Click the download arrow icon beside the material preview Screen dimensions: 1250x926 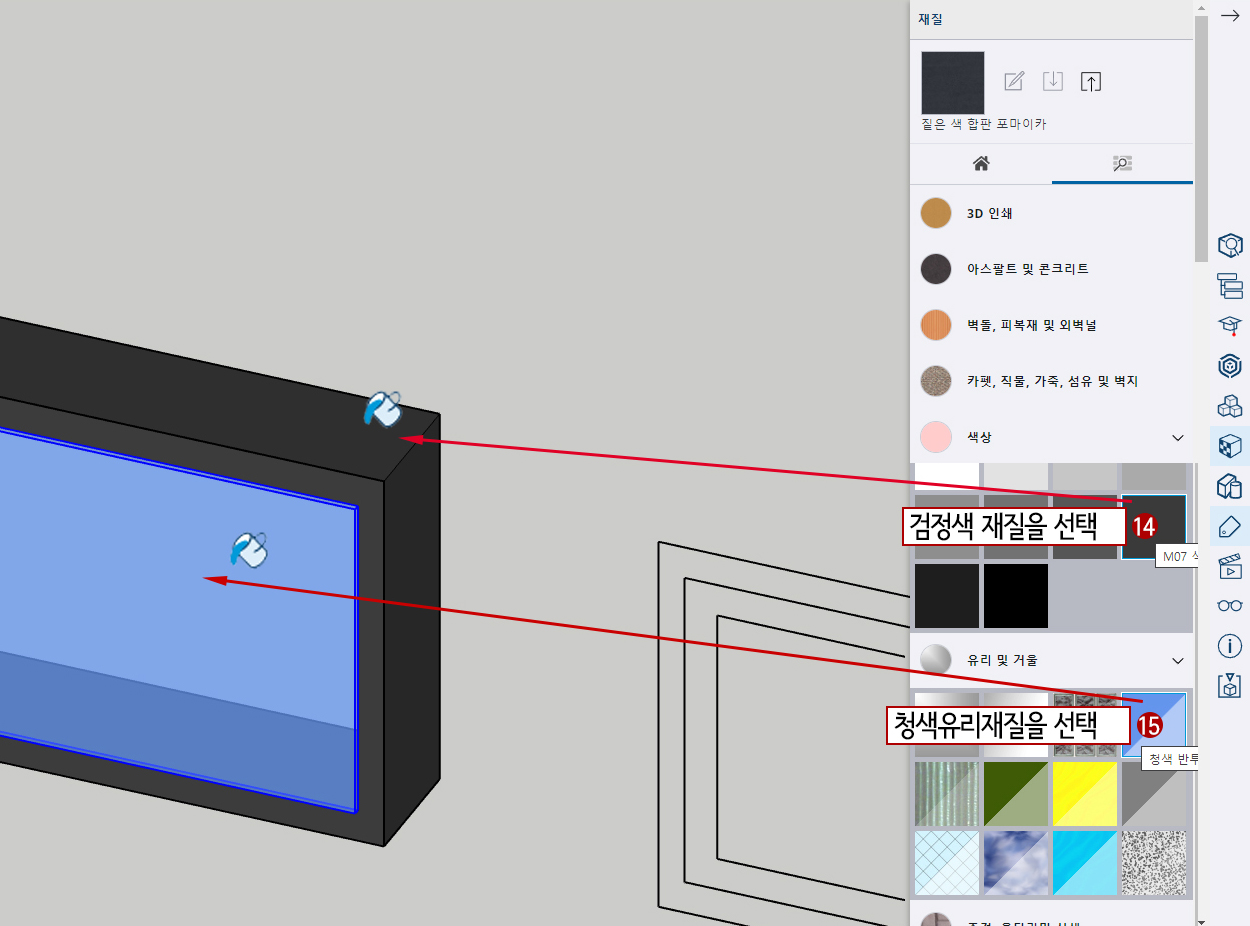click(1052, 82)
